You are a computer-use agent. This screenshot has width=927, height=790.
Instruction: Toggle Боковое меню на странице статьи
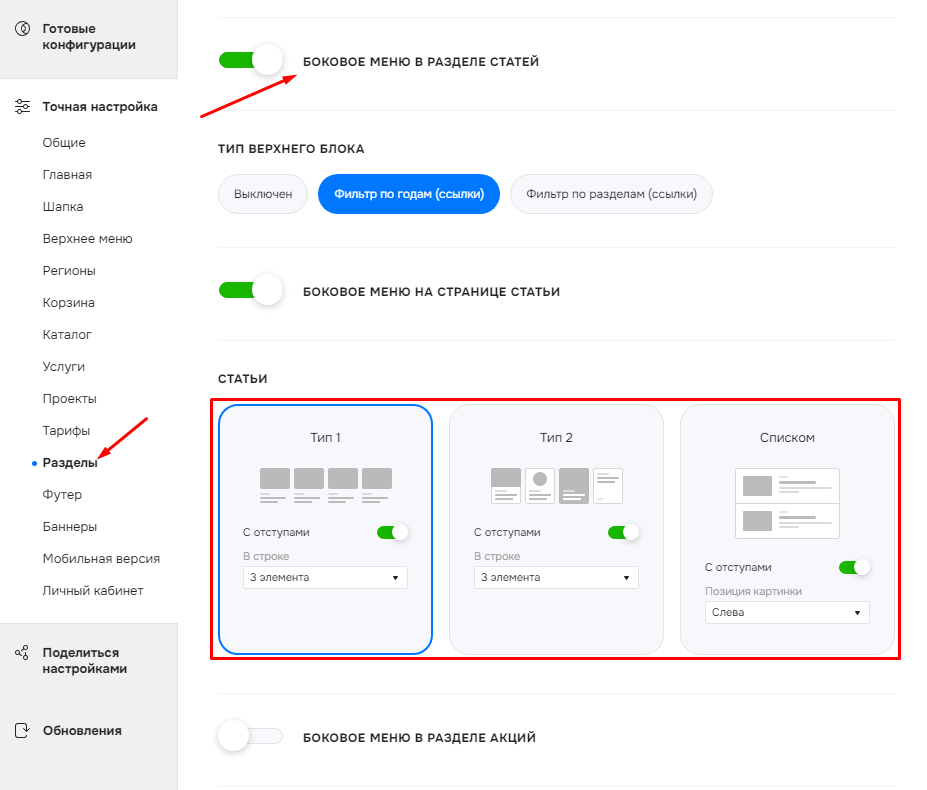pyautogui.click(x=251, y=290)
